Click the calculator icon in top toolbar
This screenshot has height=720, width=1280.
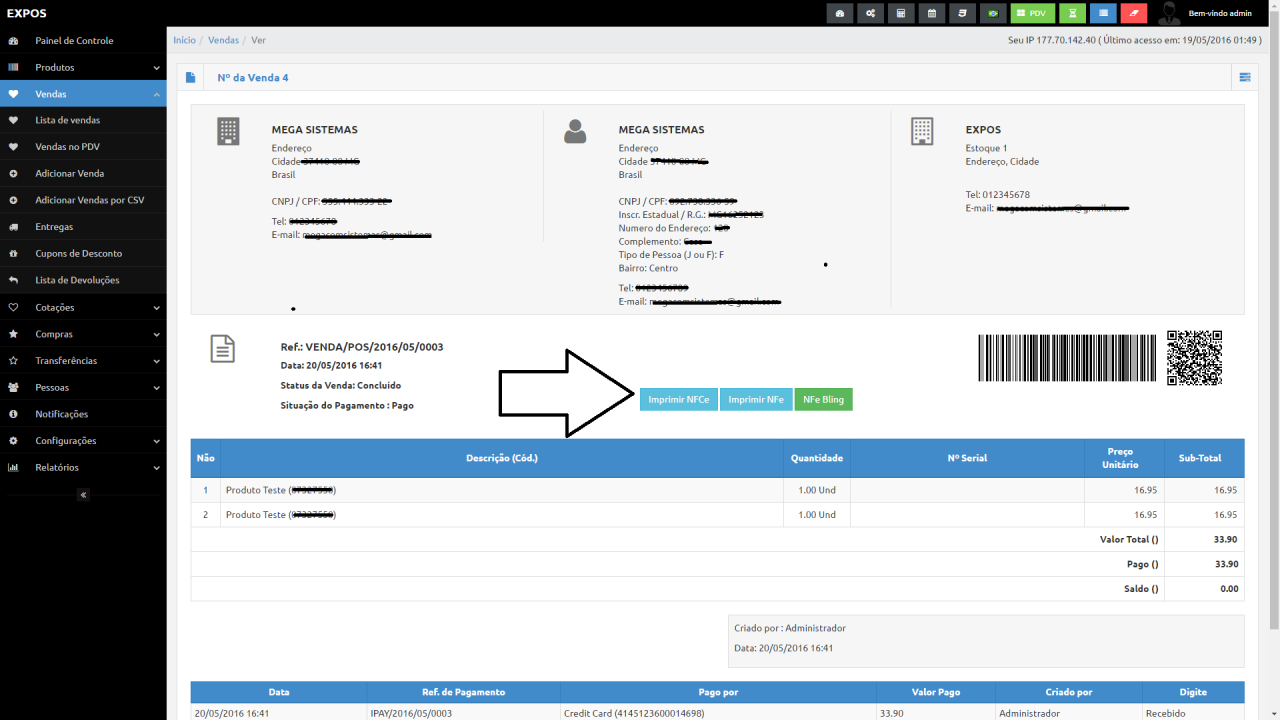point(901,13)
